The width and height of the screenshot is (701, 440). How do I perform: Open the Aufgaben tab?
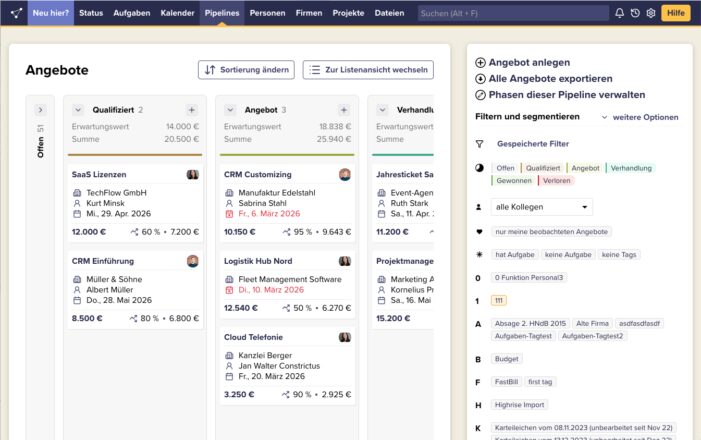[x=131, y=13]
